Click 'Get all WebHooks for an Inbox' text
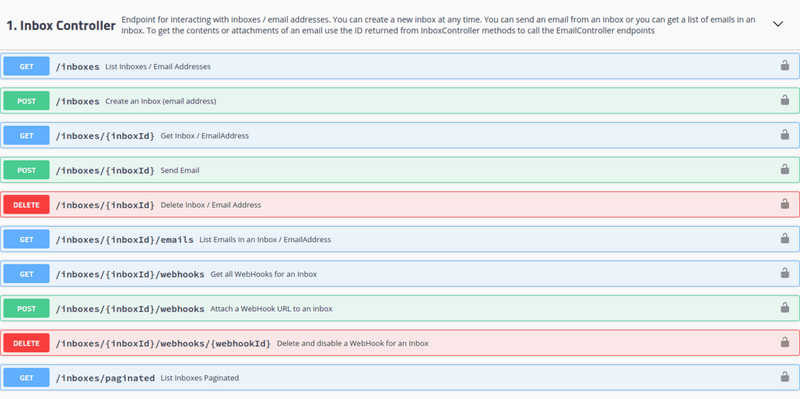Image resolution: width=800 pixels, height=399 pixels. [x=264, y=275]
